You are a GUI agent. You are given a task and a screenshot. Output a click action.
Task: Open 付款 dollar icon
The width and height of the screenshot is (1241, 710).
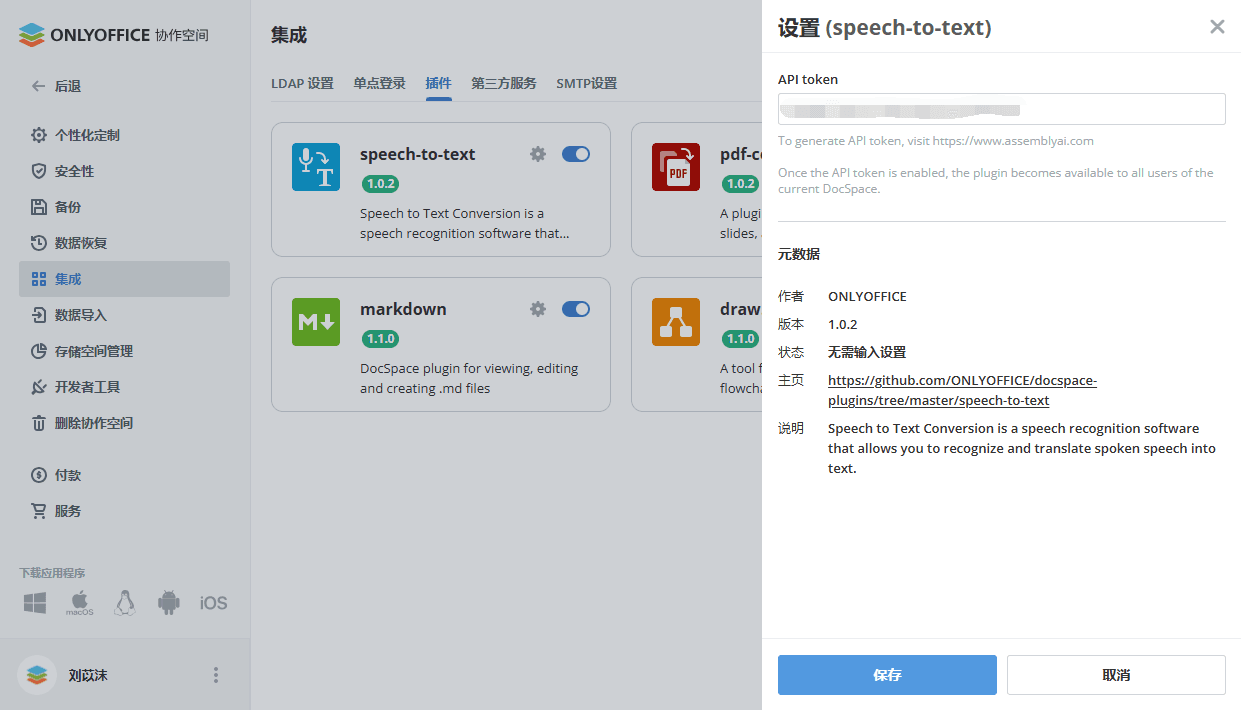point(38,475)
